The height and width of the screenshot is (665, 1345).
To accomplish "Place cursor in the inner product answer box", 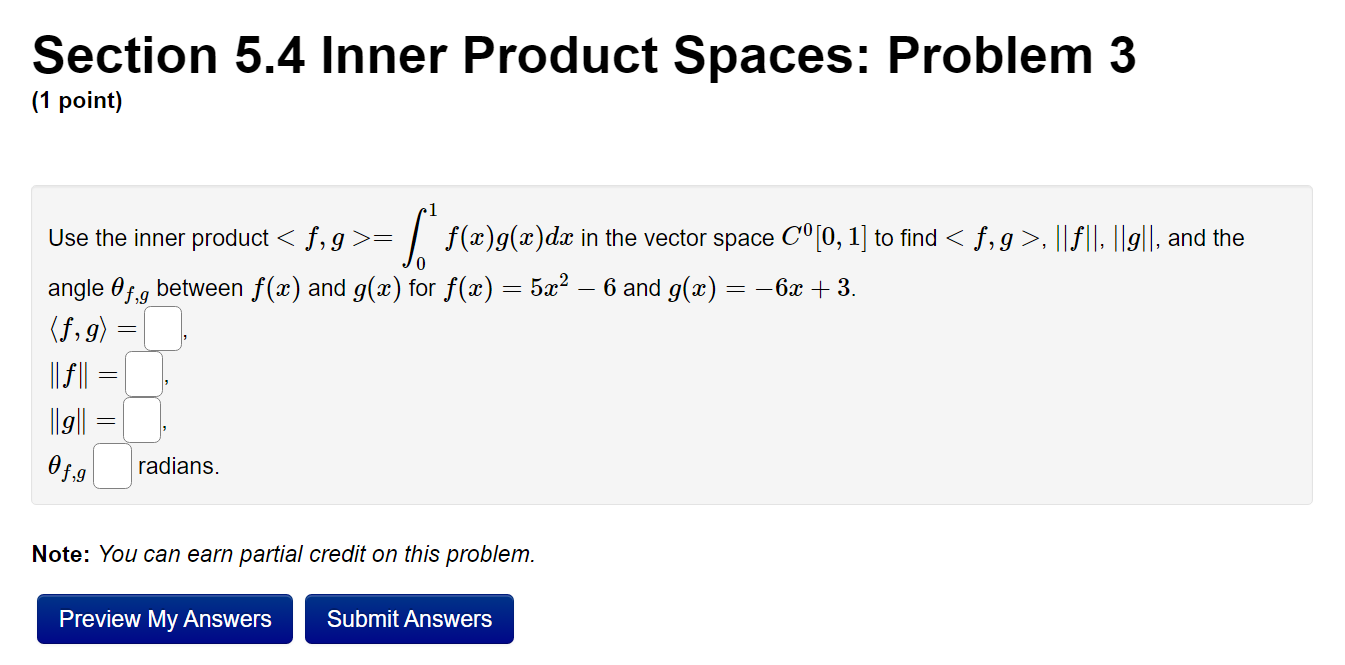I will pos(162,327).
